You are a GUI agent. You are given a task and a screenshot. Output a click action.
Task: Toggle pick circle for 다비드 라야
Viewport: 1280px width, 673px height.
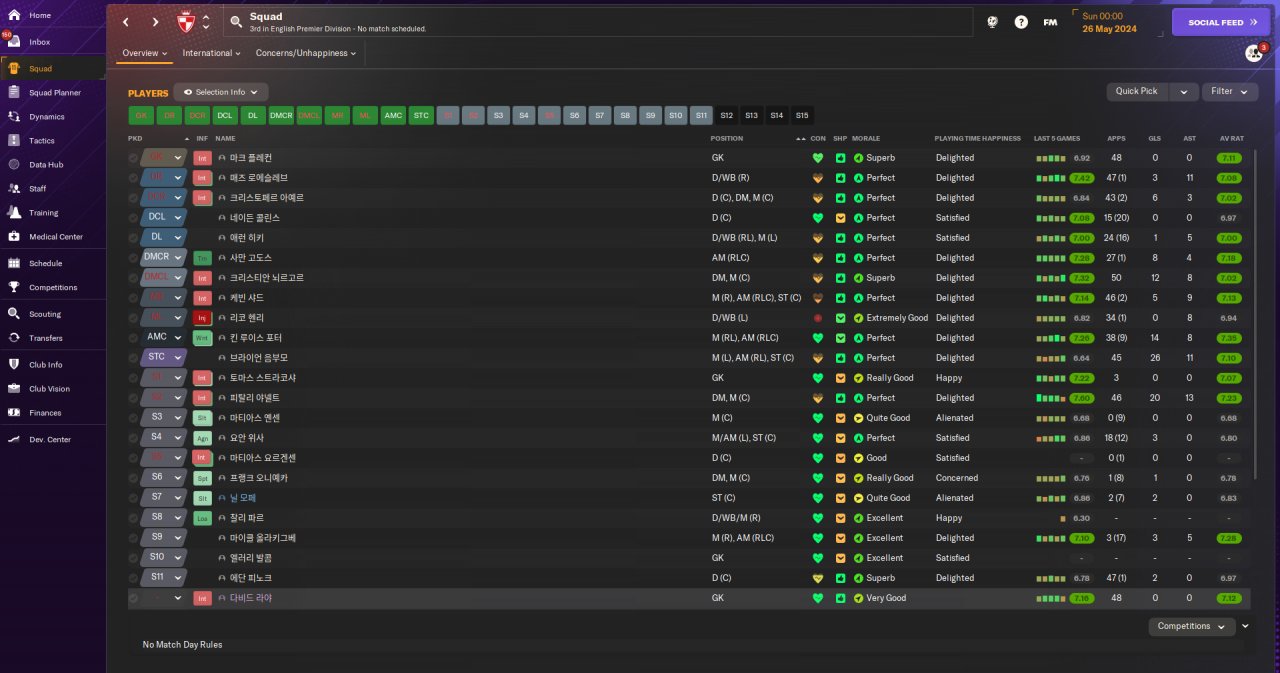point(133,598)
